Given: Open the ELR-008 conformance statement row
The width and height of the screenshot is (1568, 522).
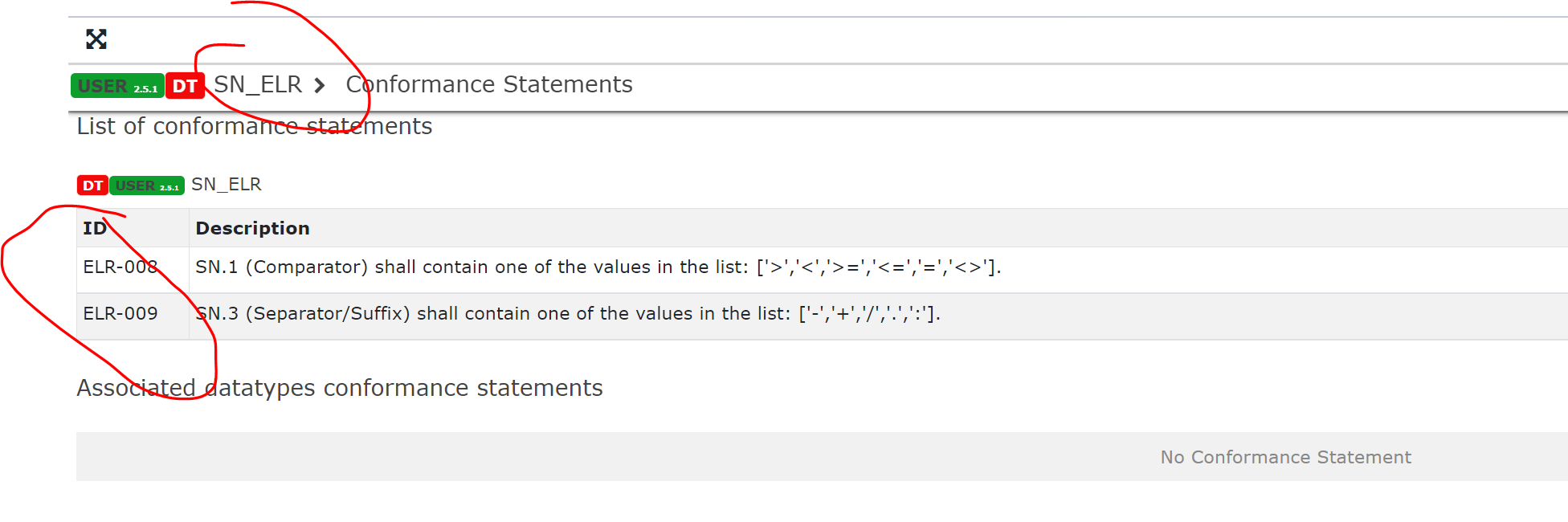Looking at the screenshot, I should 120,267.
